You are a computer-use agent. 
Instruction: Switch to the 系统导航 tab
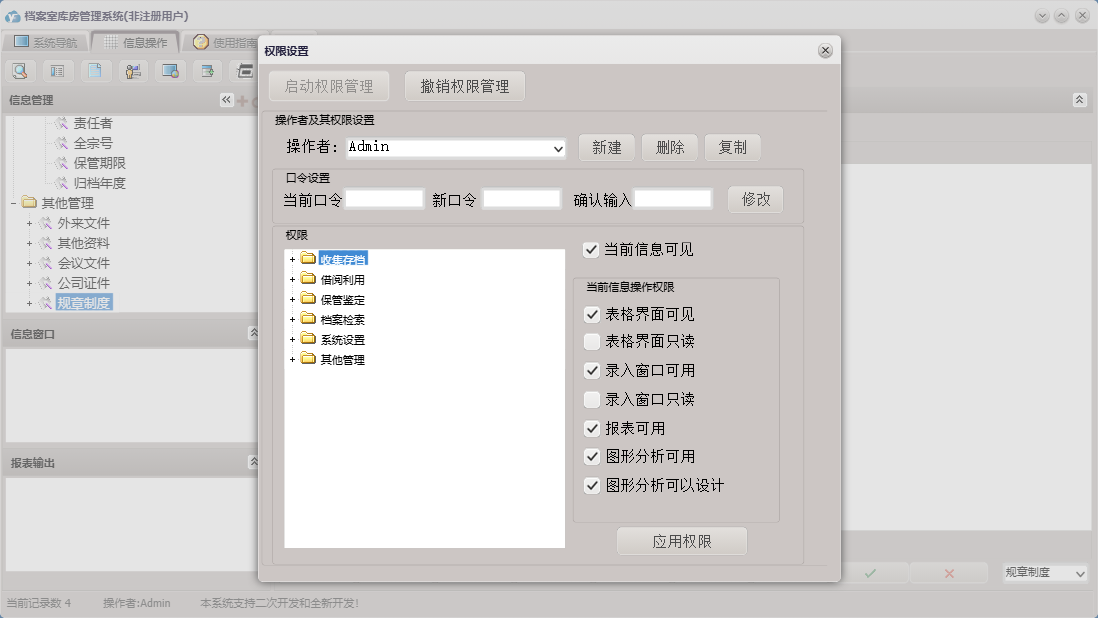(46, 42)
